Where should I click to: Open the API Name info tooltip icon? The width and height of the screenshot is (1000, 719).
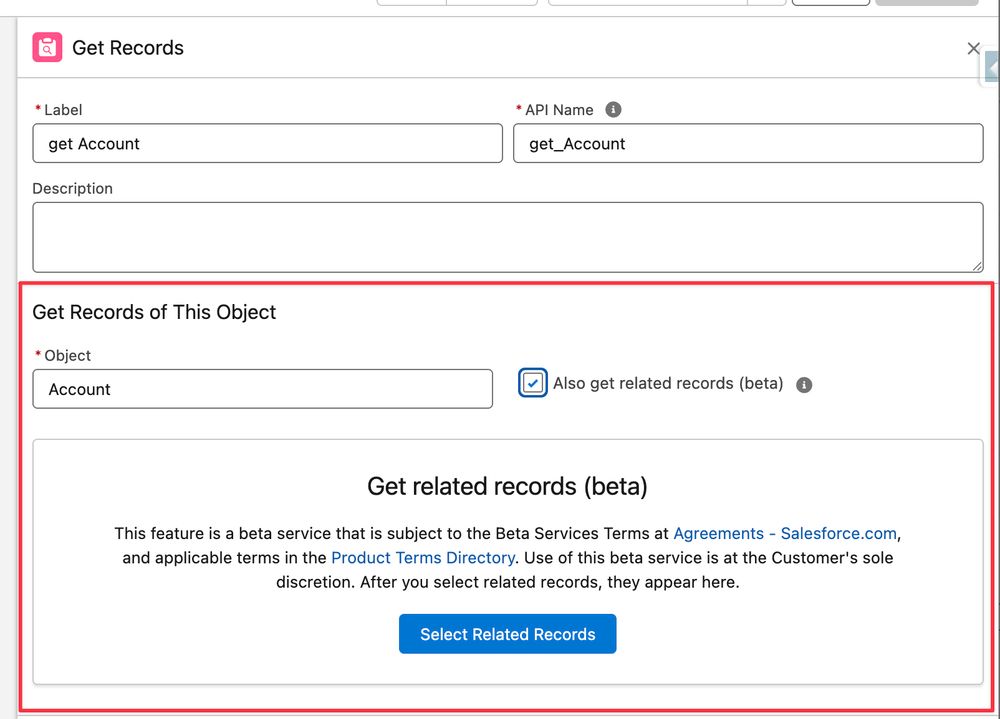coord(613,110)
